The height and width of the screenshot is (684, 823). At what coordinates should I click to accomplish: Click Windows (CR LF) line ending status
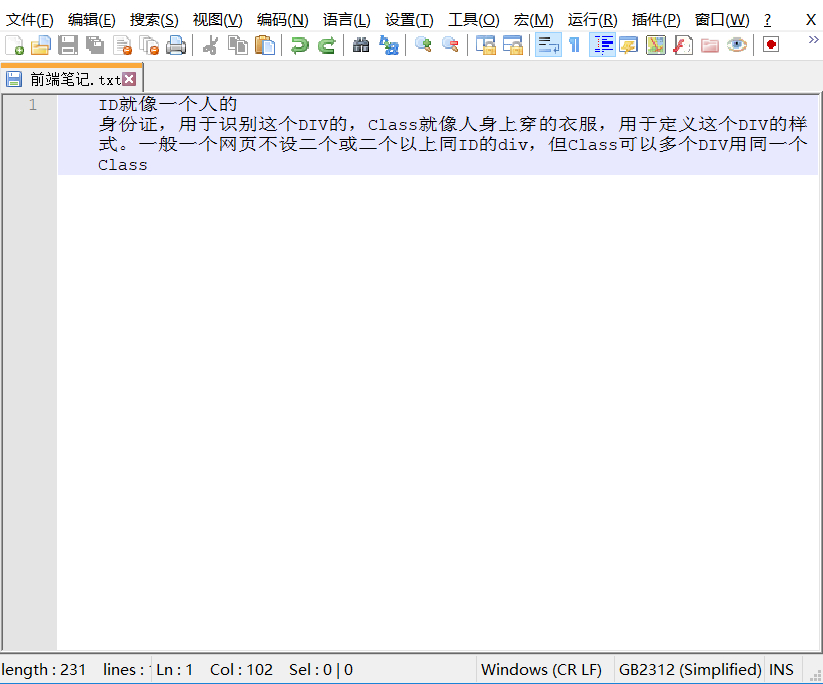[541, 670]
